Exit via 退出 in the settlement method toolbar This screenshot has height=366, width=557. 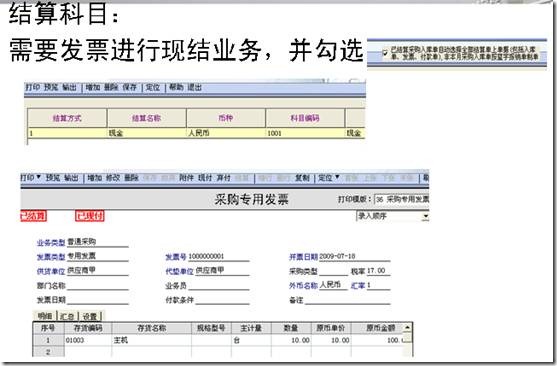tap(195, 87)
